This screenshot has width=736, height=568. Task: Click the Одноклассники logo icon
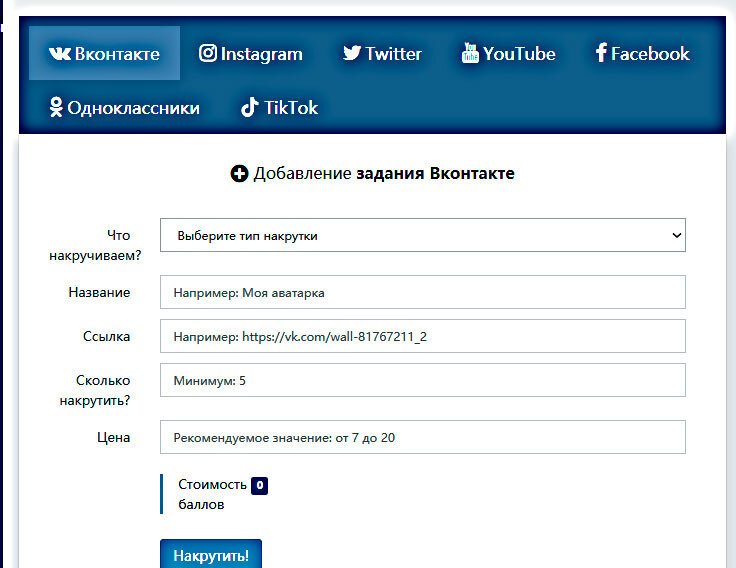point(56,107)
